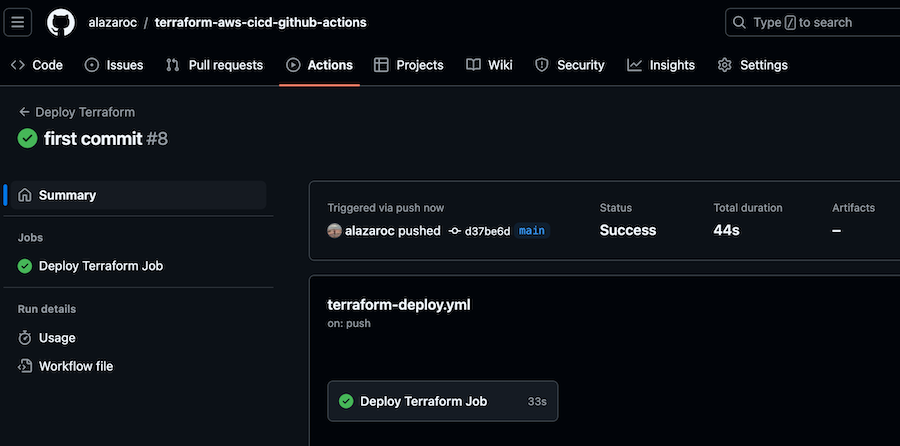The height and width of the screenshot is (446, 900).
Task: Click the Settings gear icon
Action: [725, 65]
